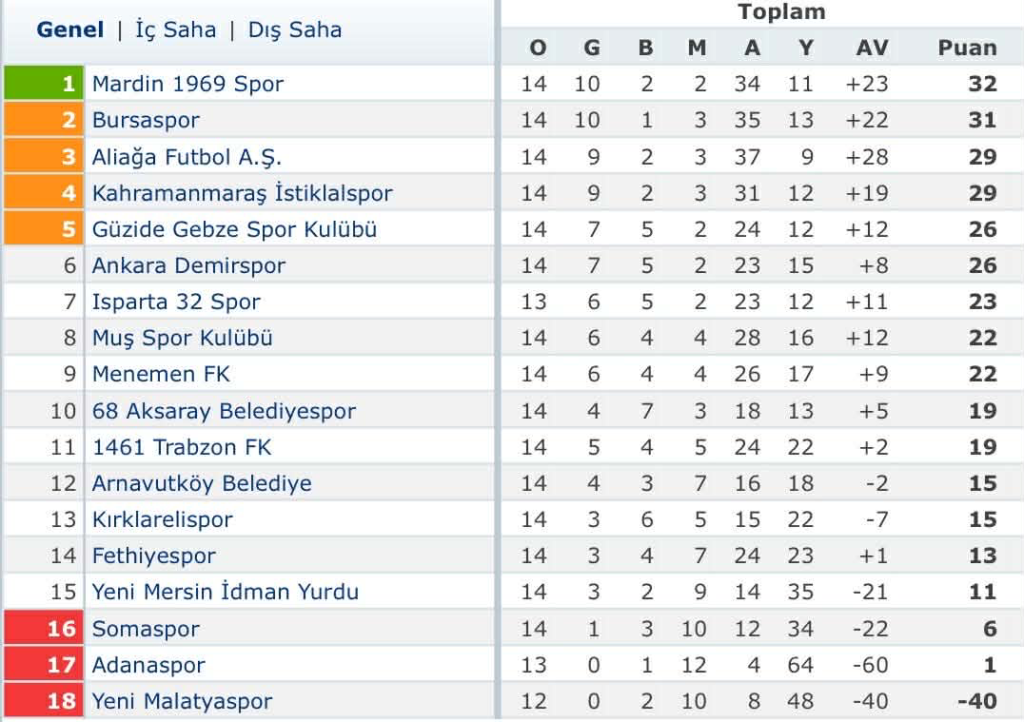Sort the table by the AV column
The image size is (1024, 722).
point(871,47)
